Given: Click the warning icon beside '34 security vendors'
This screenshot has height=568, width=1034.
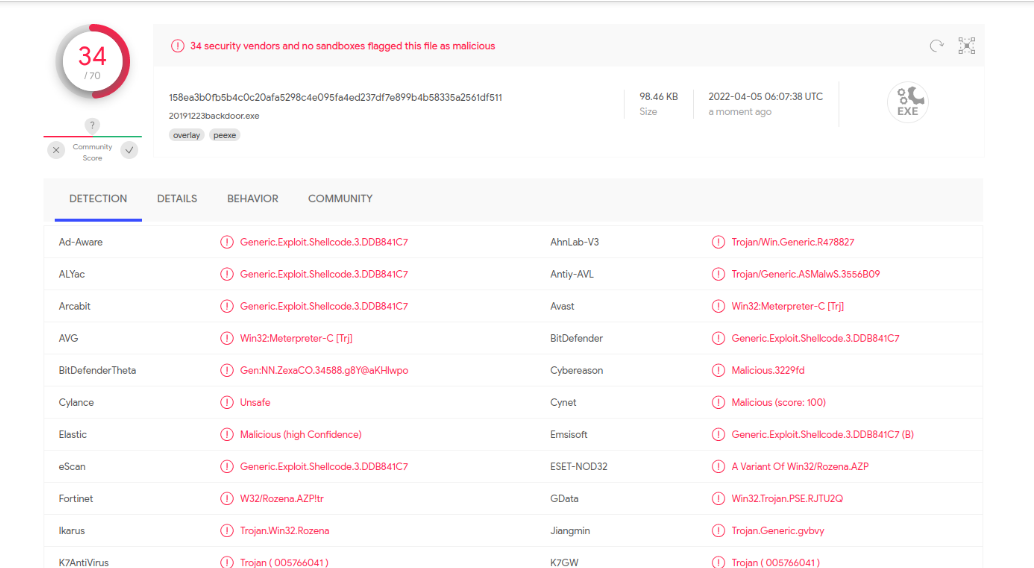Looking at the screenshot, I should click(177, 46).
